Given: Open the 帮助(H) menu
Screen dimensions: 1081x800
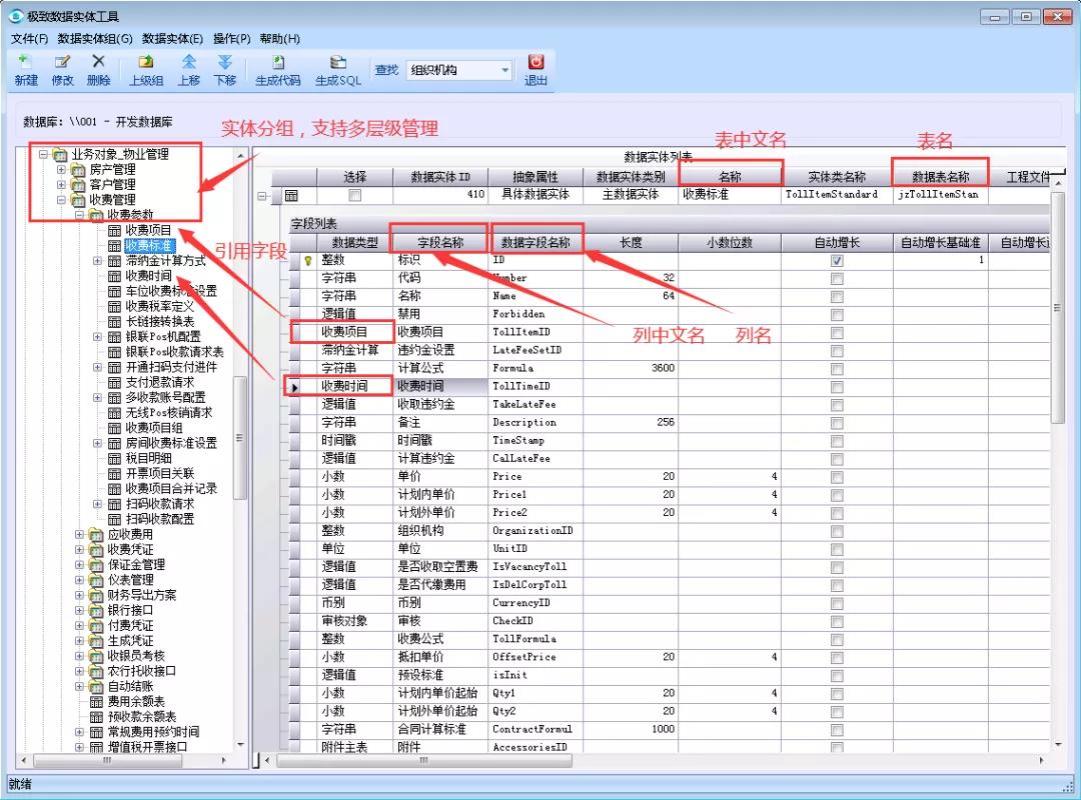Looking at the screenshot, I should pyautogui.click(x=280, y=39).
